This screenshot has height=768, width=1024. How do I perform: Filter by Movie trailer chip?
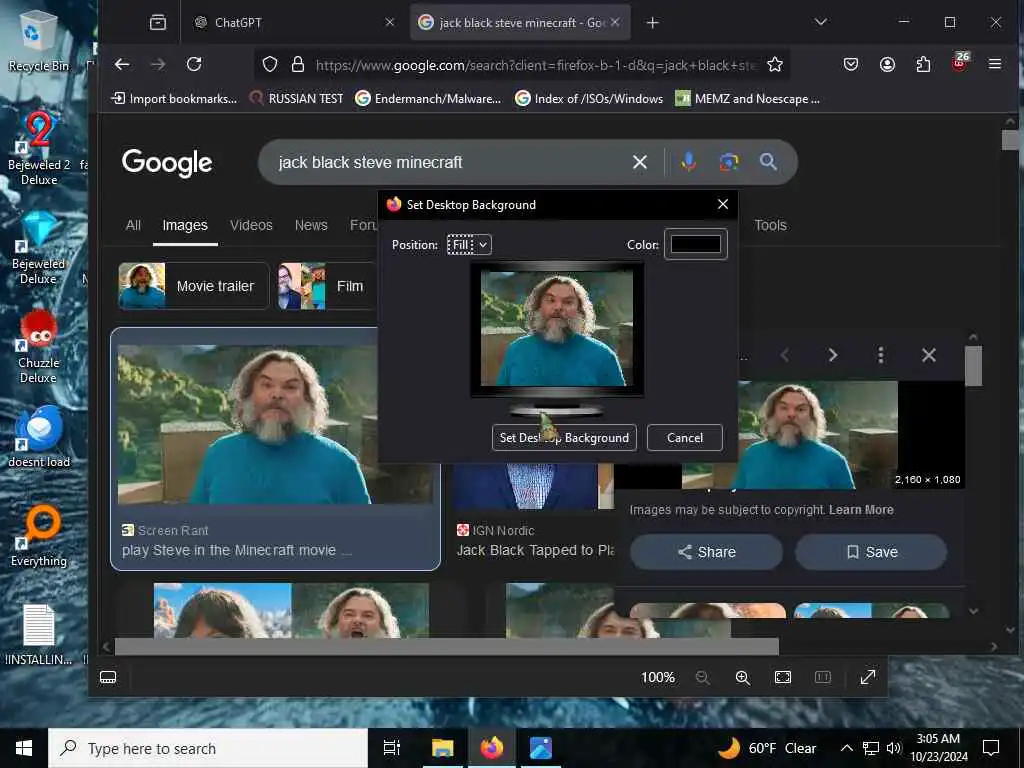[x=193, y=286]
